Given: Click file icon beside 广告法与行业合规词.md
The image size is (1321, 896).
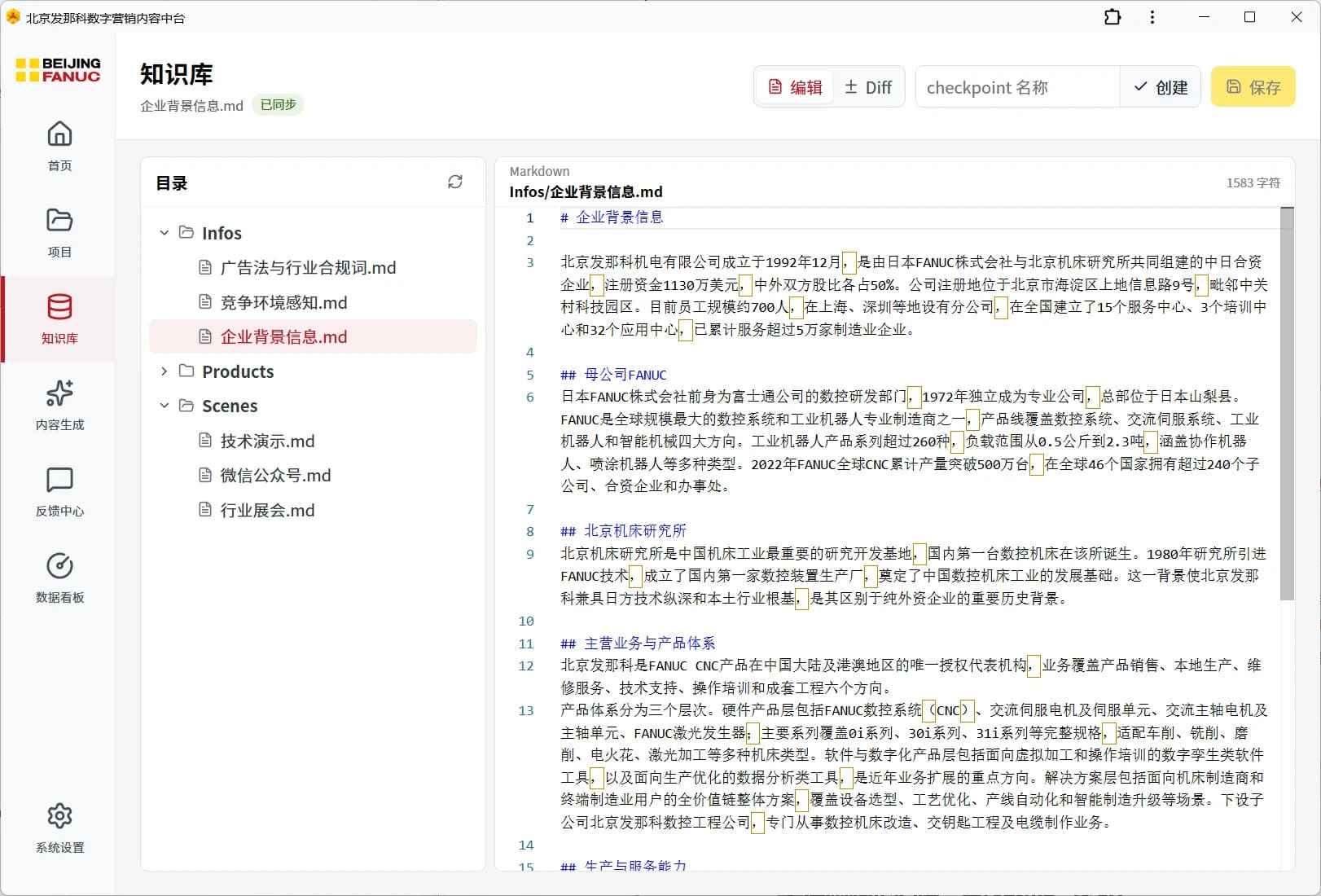Looking at the screenshot, I should pos(205,267).
